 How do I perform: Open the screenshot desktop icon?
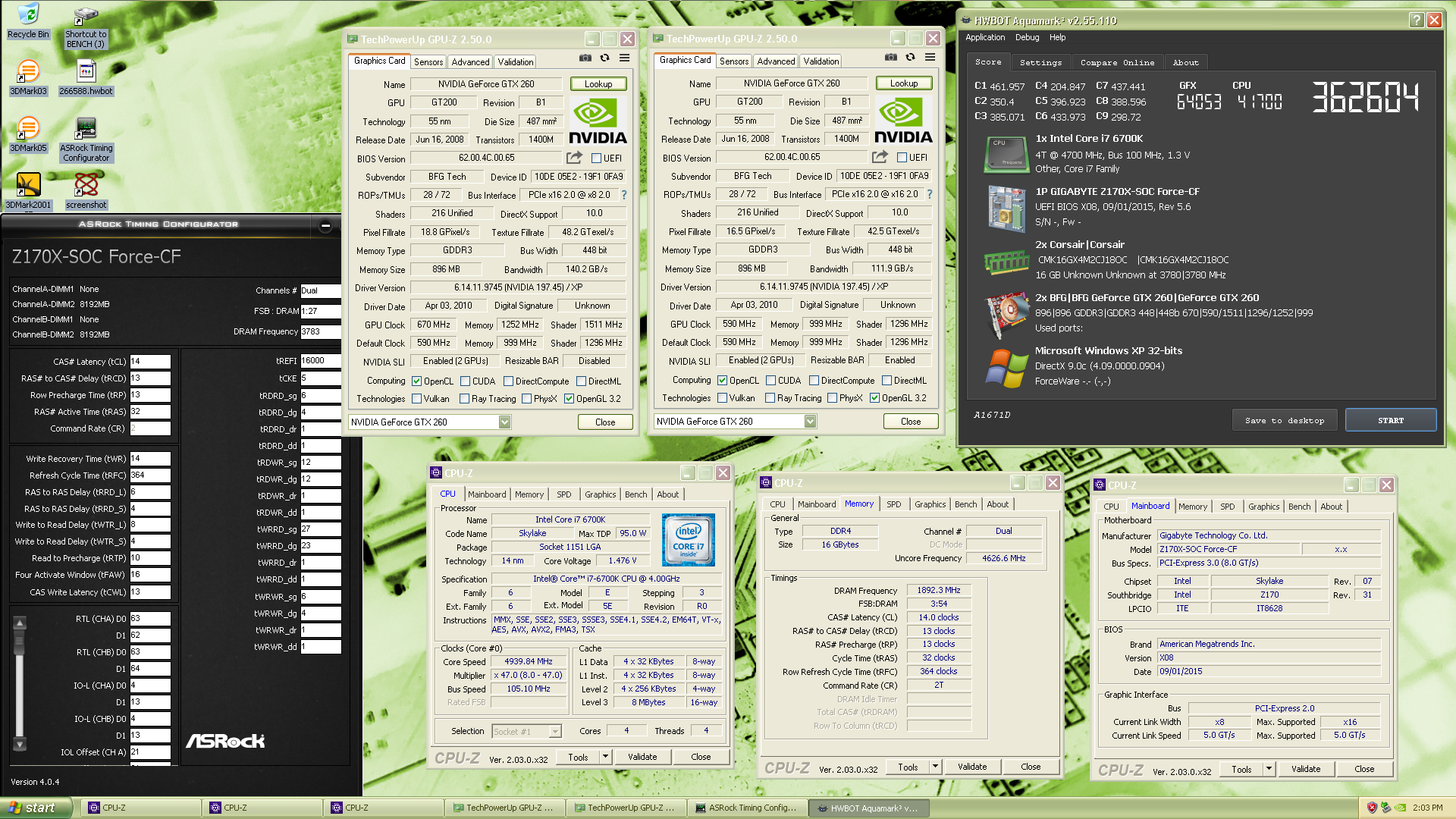86,190
